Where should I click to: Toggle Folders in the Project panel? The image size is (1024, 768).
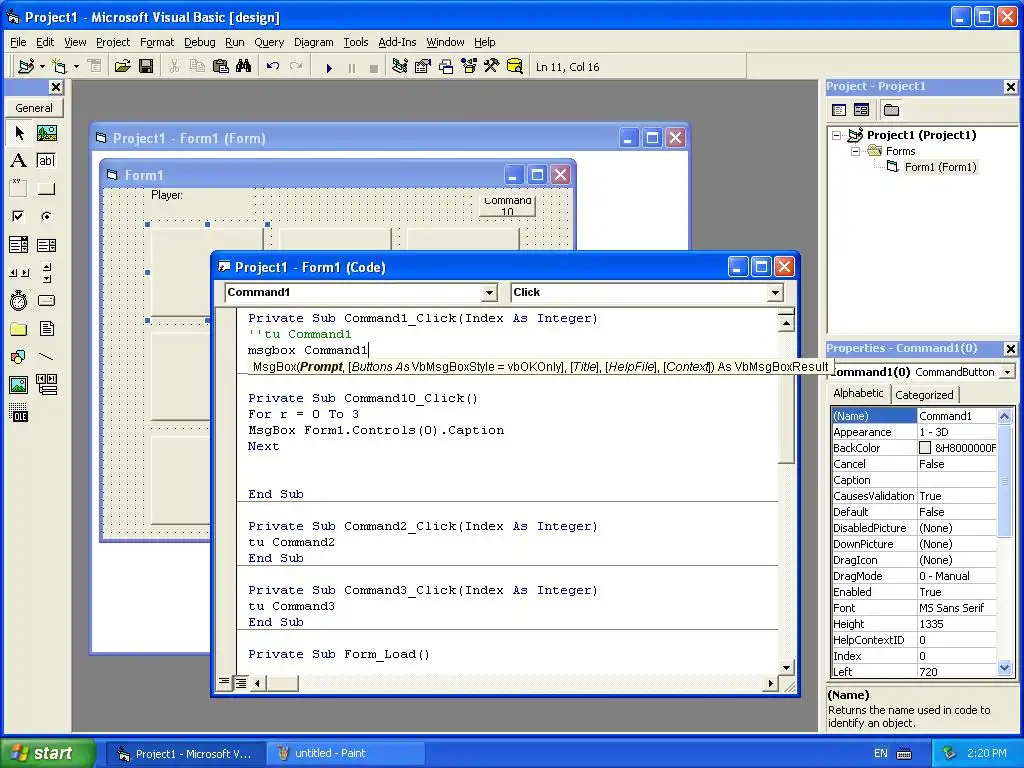pos(891,110)
